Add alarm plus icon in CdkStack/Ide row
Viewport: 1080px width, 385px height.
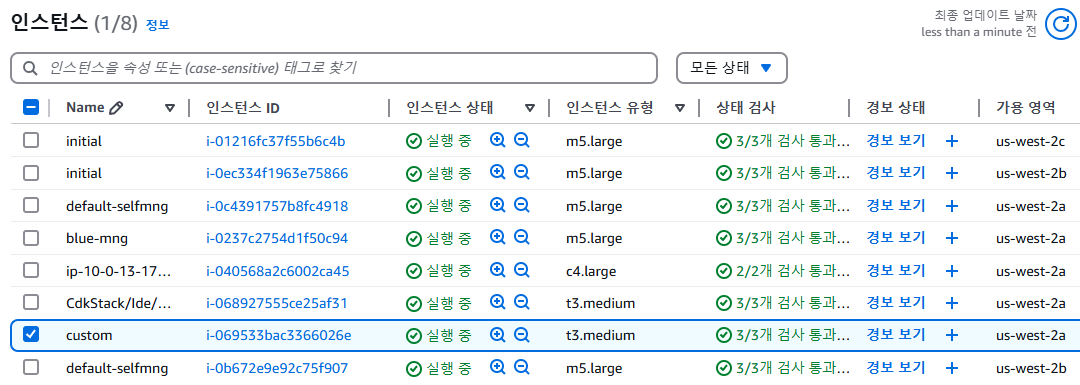pyautogui.click(x=952, y=303)
